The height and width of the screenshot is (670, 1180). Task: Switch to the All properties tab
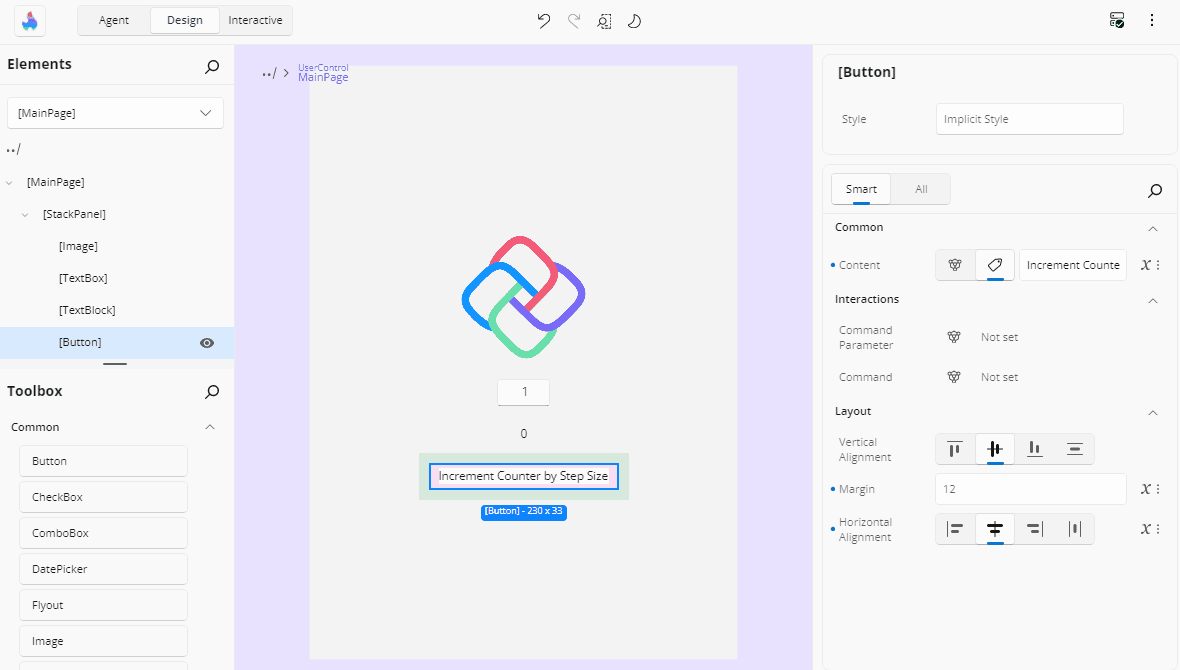pos(920,189)
